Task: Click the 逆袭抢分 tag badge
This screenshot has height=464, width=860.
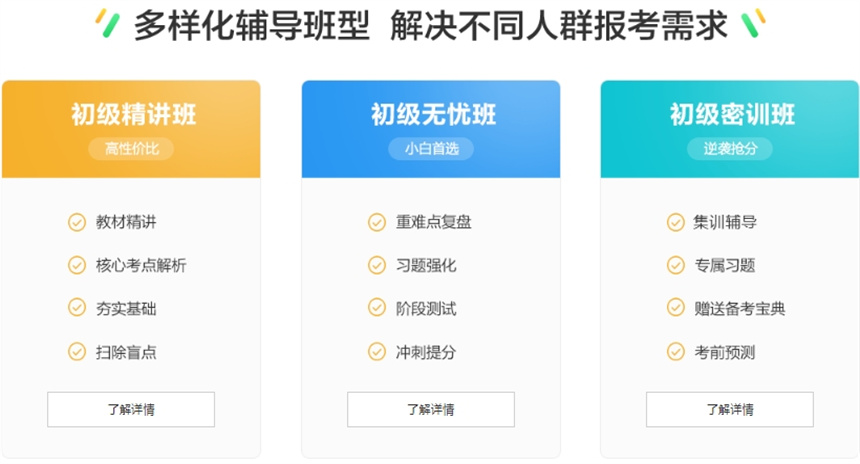Action: 730,149
